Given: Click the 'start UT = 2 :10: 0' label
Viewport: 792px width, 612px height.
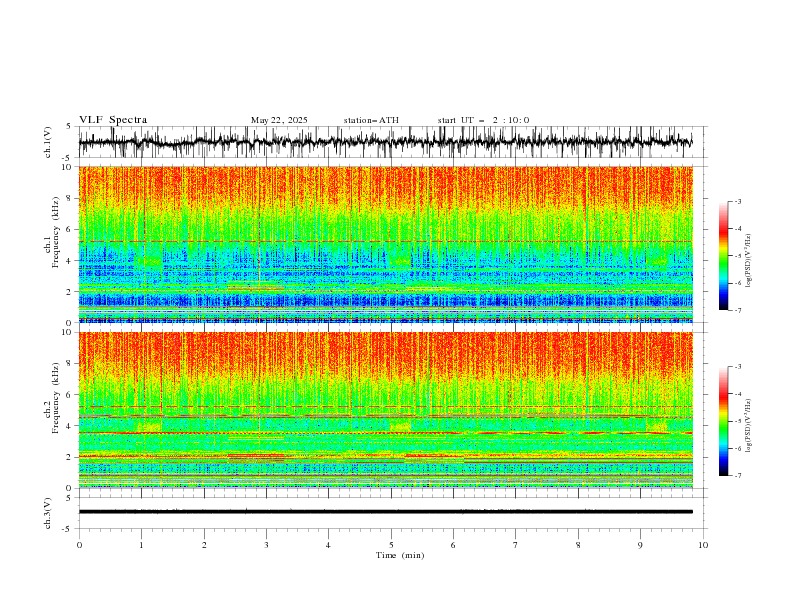Looking at the screenshot, I should tap(483, 120).
